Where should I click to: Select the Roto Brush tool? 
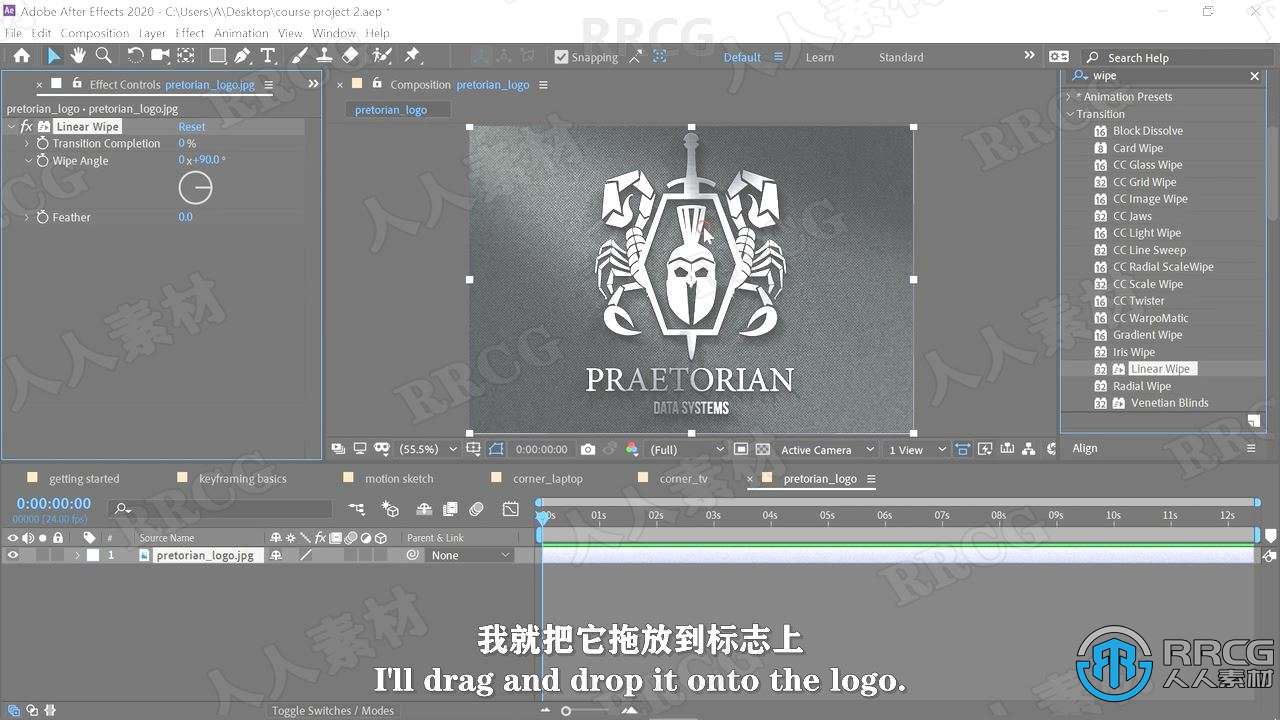point(381,56)
